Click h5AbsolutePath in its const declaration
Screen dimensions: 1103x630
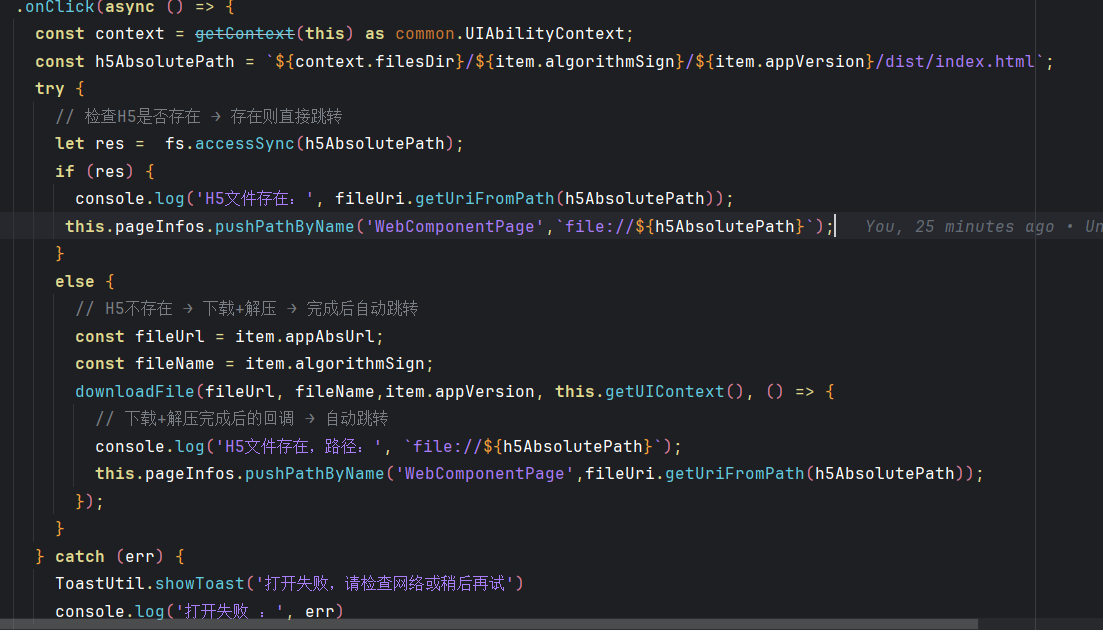(x=165, y=62)
